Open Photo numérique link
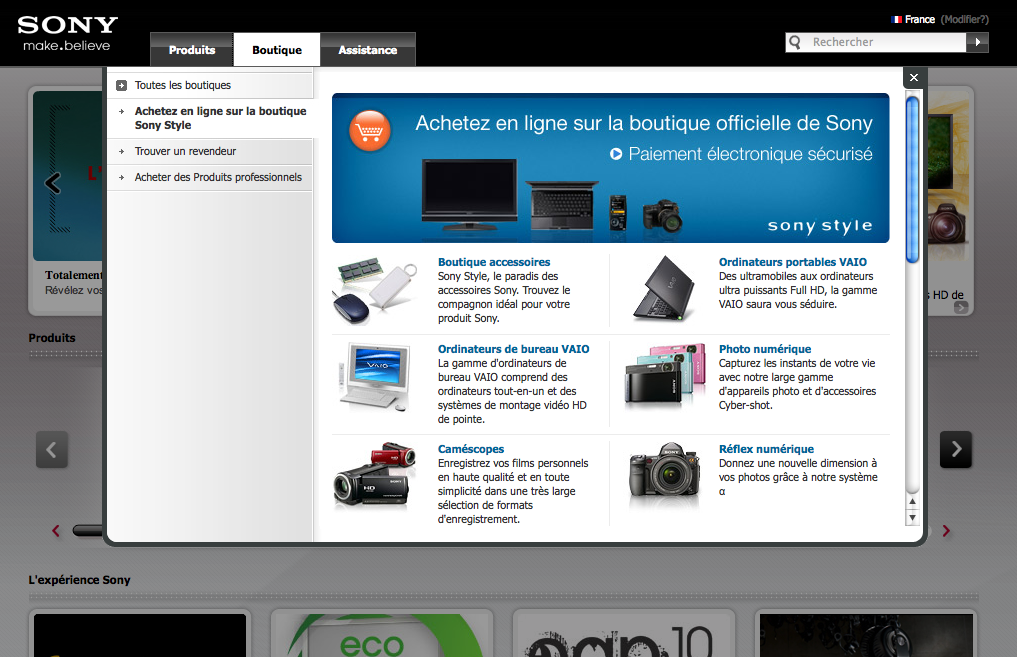Screen dimensions: 1017x657 [765, 349]
